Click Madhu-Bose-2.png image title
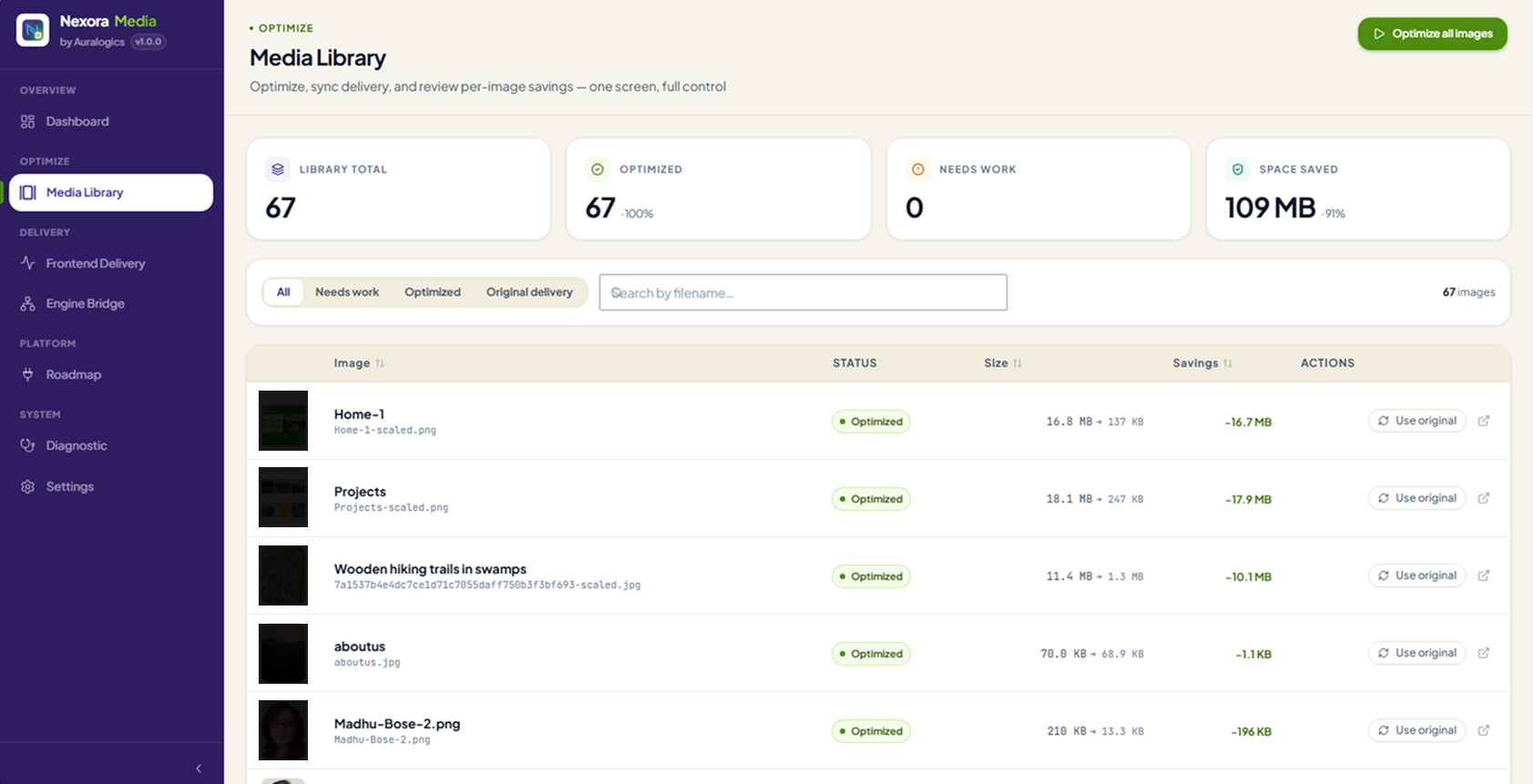 coord(397,724)
